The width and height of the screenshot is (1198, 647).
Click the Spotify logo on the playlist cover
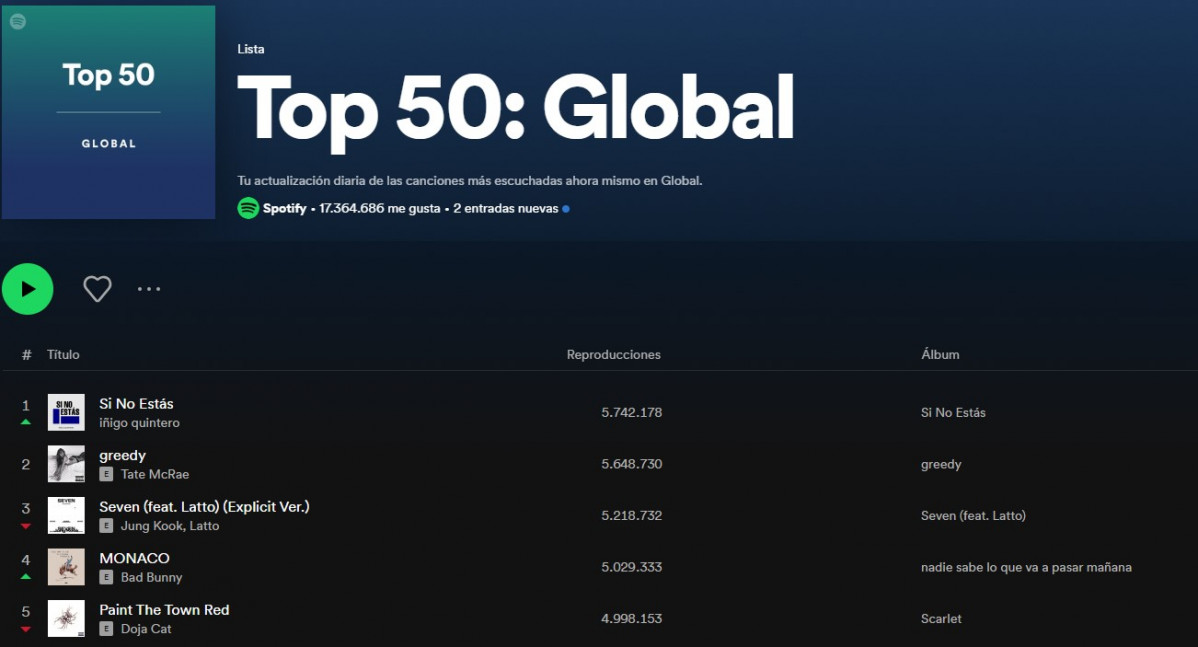tap(18, 21)
